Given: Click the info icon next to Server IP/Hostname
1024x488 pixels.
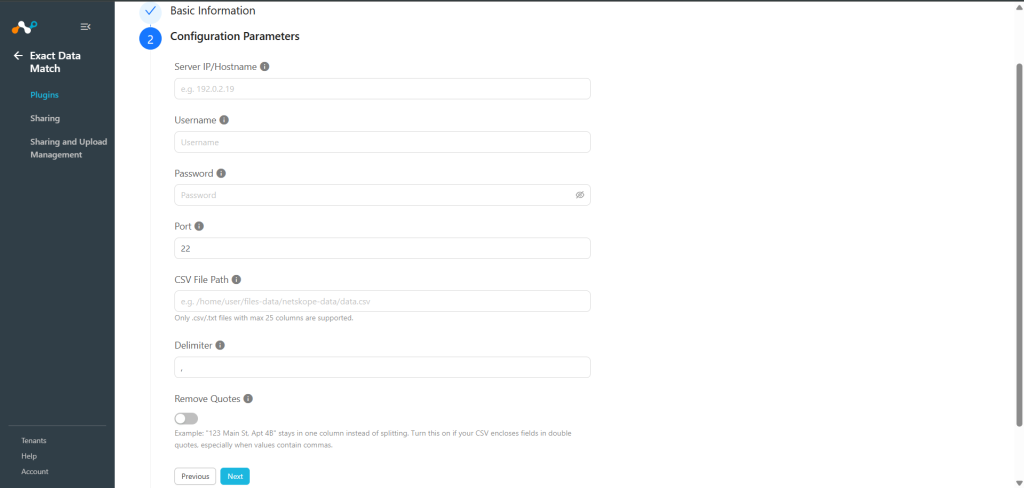Looking at the screenshot, I should 264,67.
